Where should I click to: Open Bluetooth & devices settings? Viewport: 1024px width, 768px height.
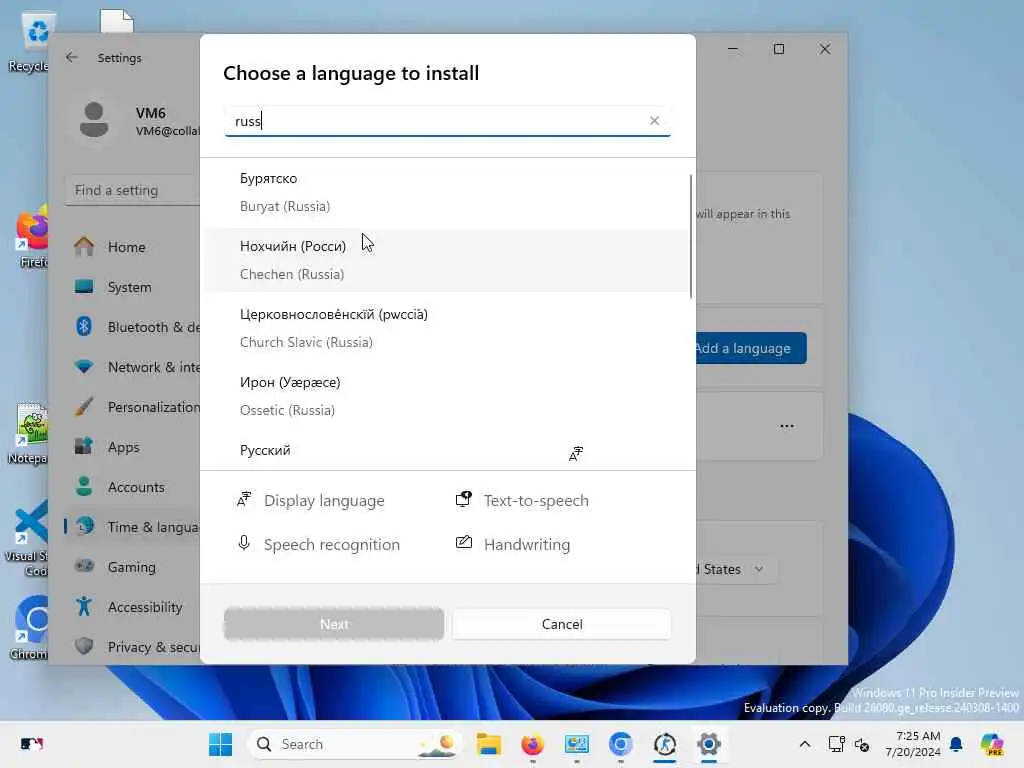[134, 327]
